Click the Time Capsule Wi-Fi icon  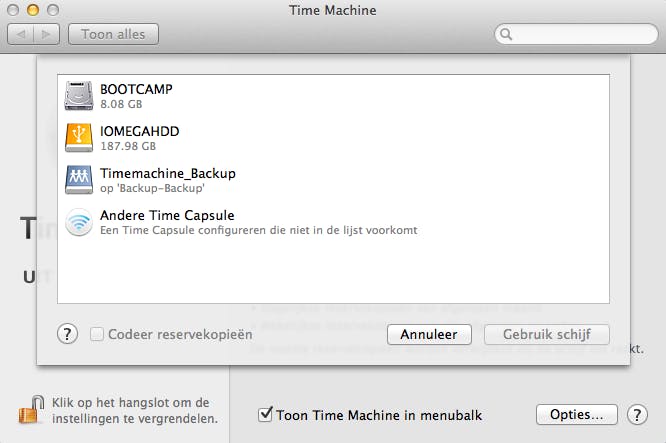(79, 222)
